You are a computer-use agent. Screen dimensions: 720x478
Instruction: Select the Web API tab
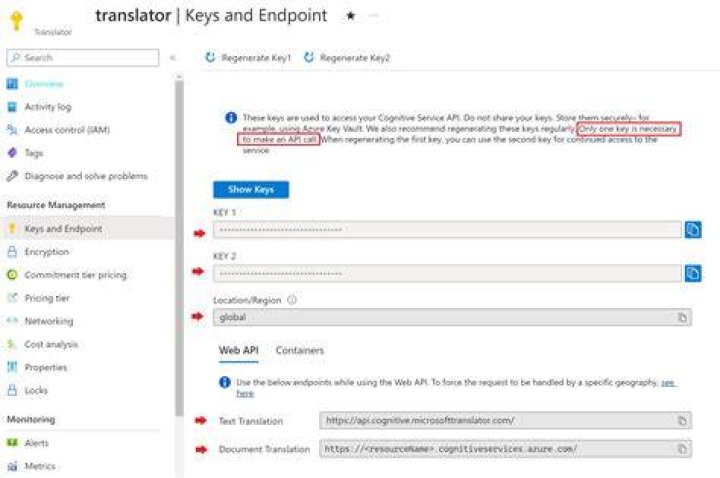point(239,350)
